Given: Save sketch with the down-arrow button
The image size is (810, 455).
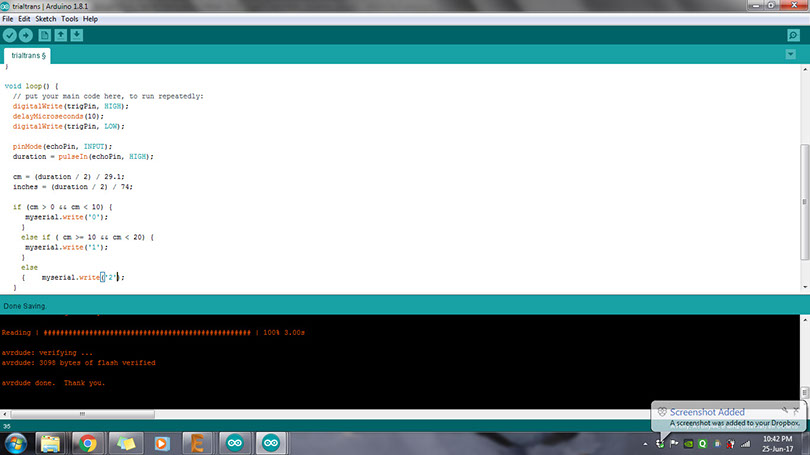Looking at the screenshot, I should (x=76, y=35).
